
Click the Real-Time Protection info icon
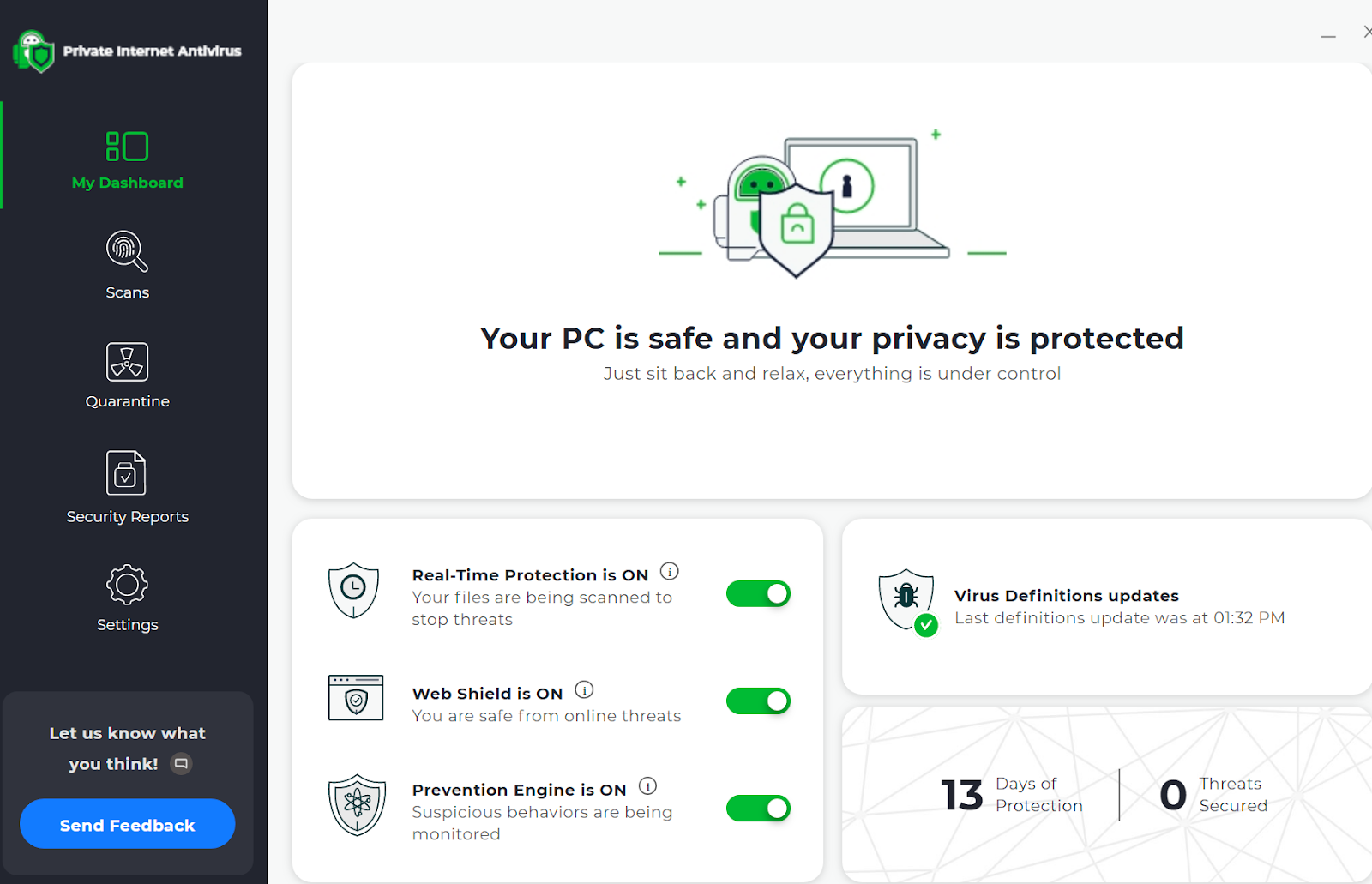pyautogui.click(x=670, y=572)
